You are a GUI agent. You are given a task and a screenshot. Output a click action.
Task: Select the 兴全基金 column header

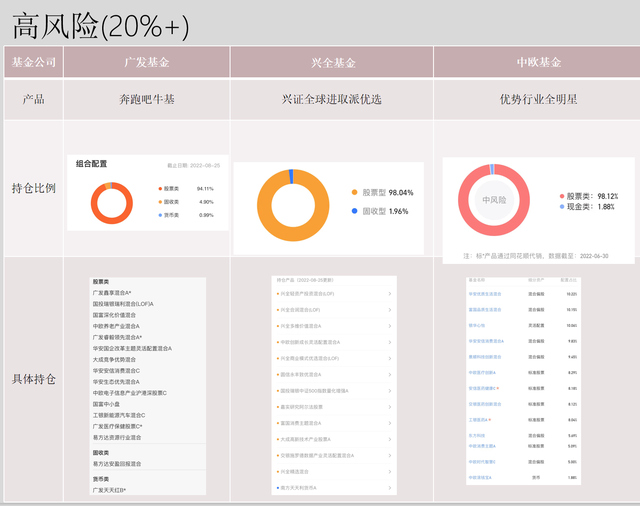click(x=332, y=62)
